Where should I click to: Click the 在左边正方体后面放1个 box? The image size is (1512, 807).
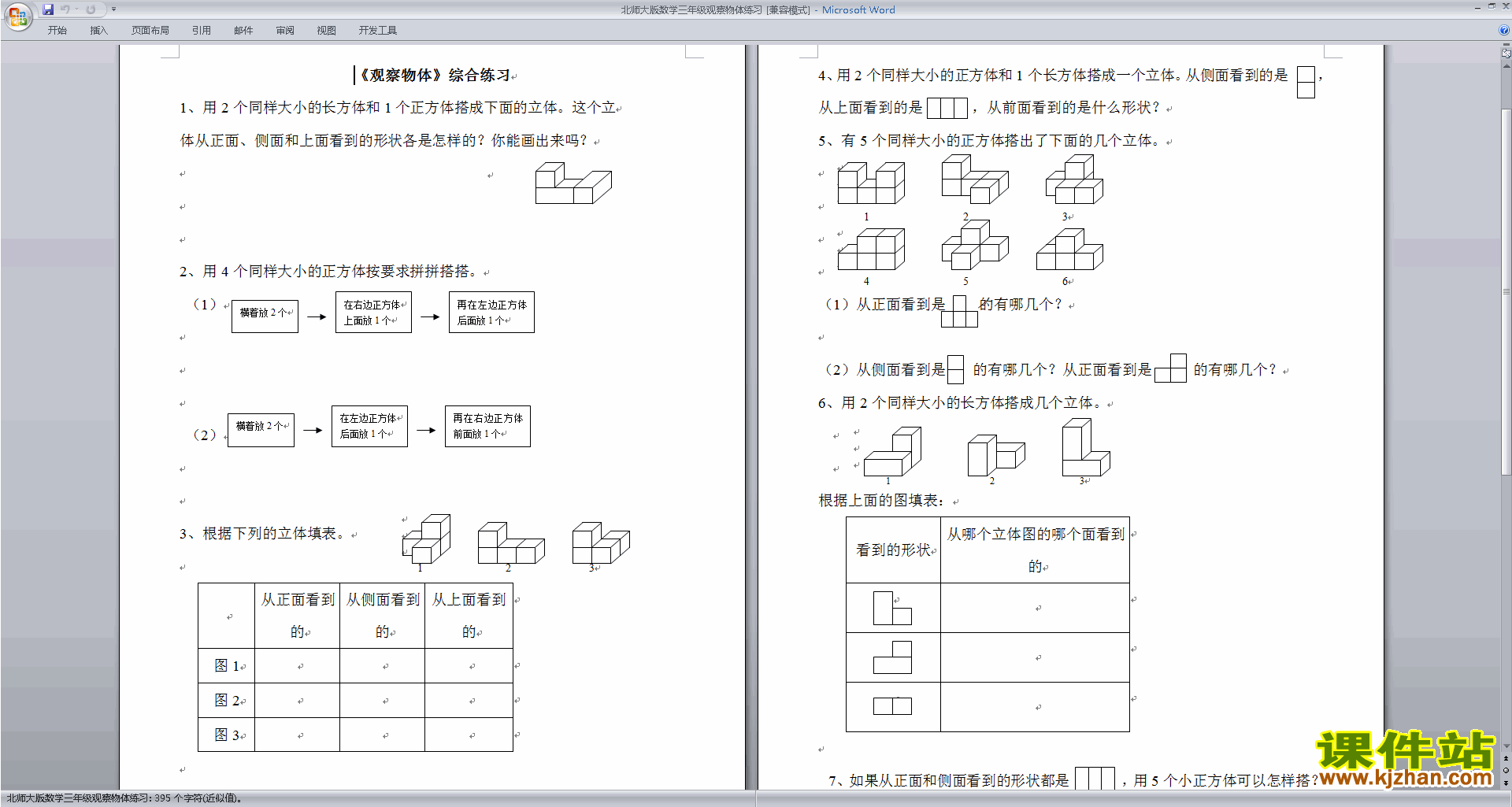click(369, 426)
